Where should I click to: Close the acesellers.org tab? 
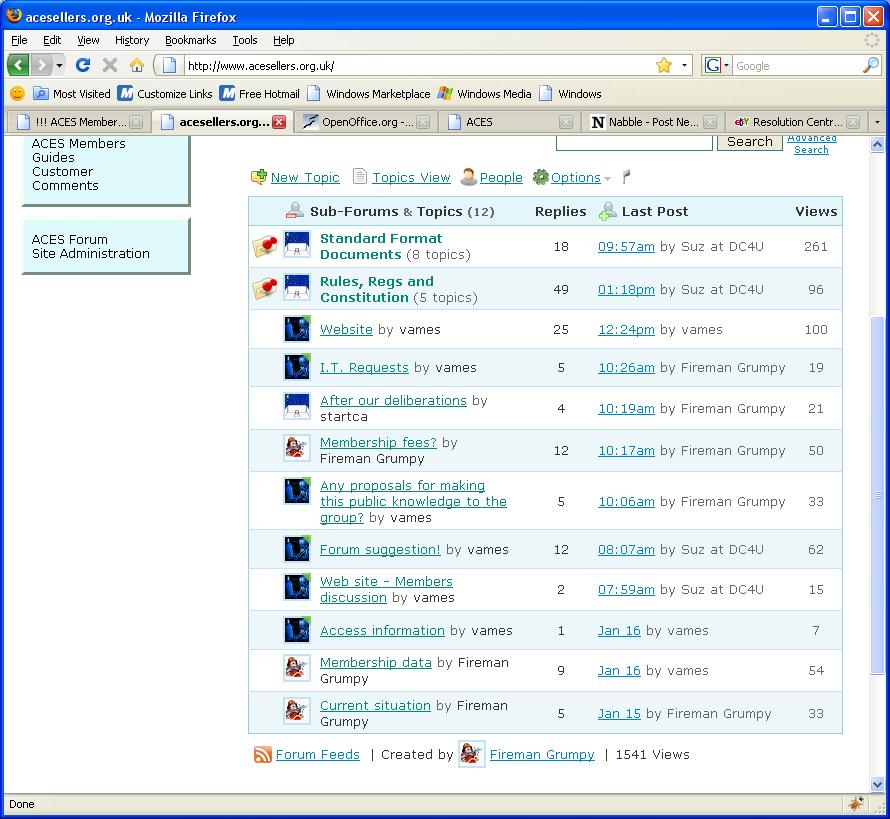(279, 122)
